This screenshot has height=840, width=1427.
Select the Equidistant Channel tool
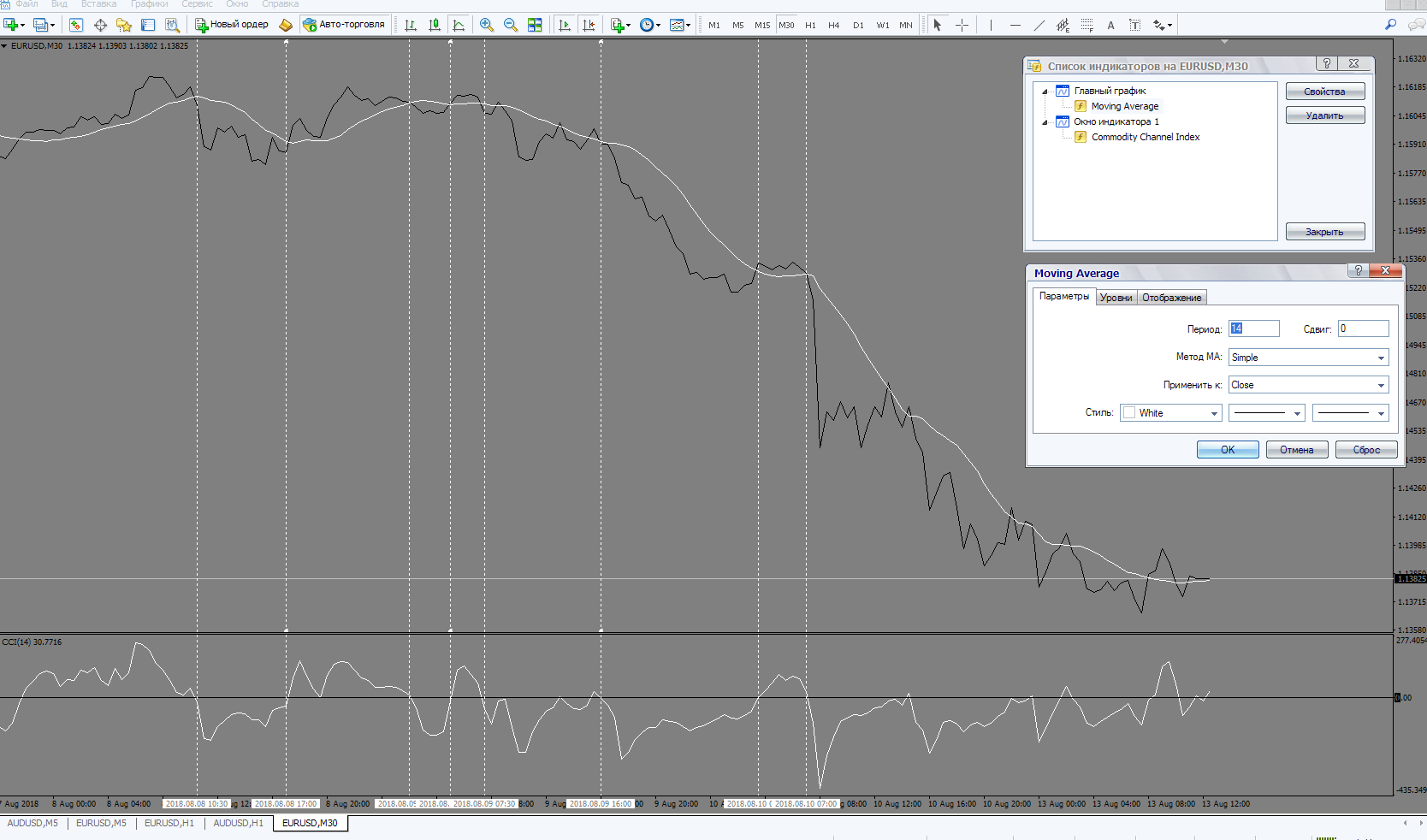point(1063,25)
